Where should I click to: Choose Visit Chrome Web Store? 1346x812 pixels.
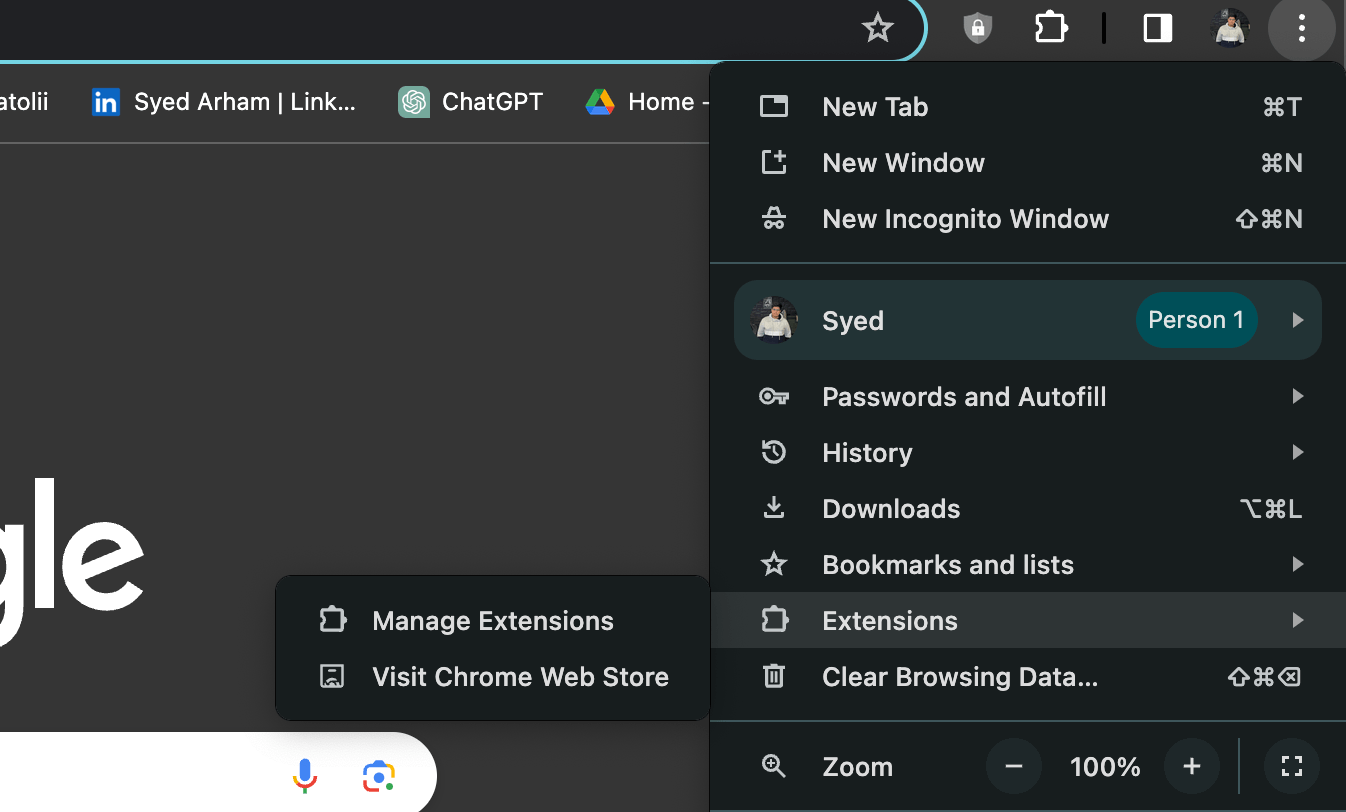(519, 677)
